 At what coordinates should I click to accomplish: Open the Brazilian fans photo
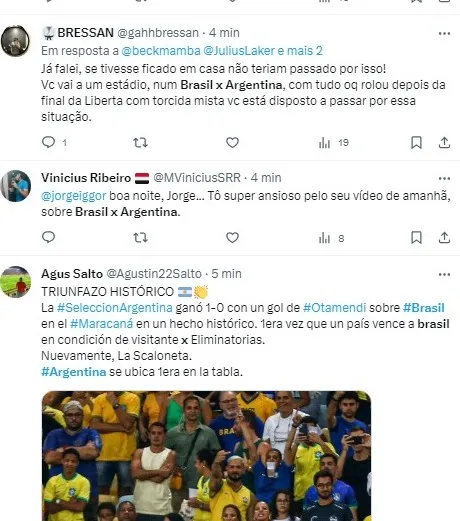pyautogui.click(x=206, y=456)
